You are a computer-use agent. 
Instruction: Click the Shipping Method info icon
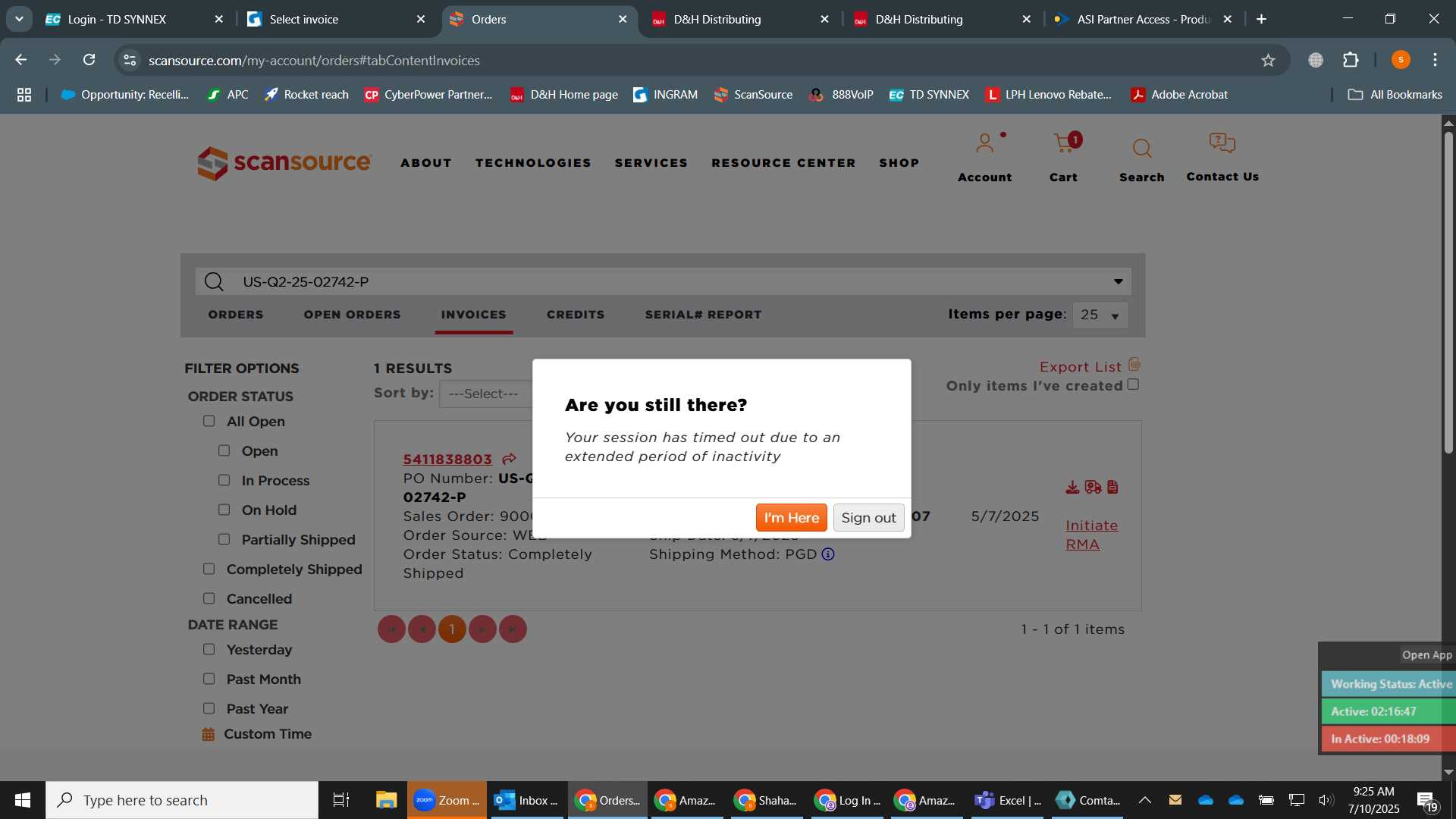click(x=828, y=554)
